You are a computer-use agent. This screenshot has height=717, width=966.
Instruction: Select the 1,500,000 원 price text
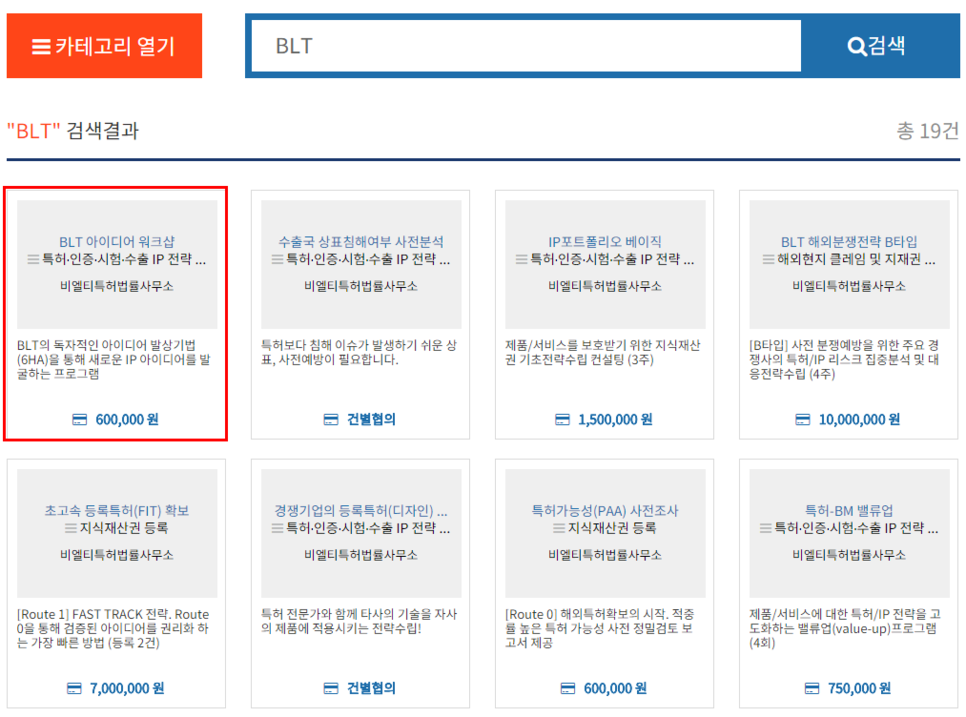click(615, 419)
